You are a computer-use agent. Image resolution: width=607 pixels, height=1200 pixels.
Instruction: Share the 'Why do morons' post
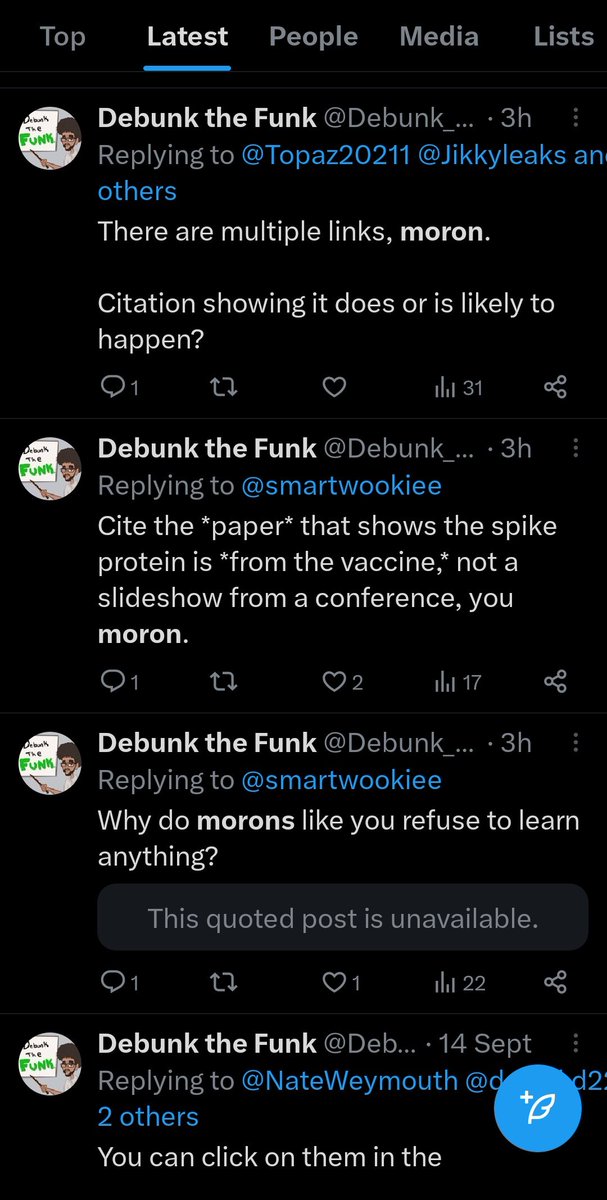[x=555, y=983]
